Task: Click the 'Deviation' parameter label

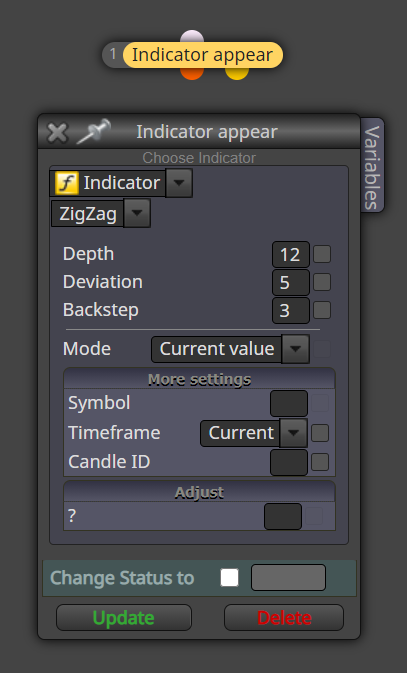Action: [103, 282]
